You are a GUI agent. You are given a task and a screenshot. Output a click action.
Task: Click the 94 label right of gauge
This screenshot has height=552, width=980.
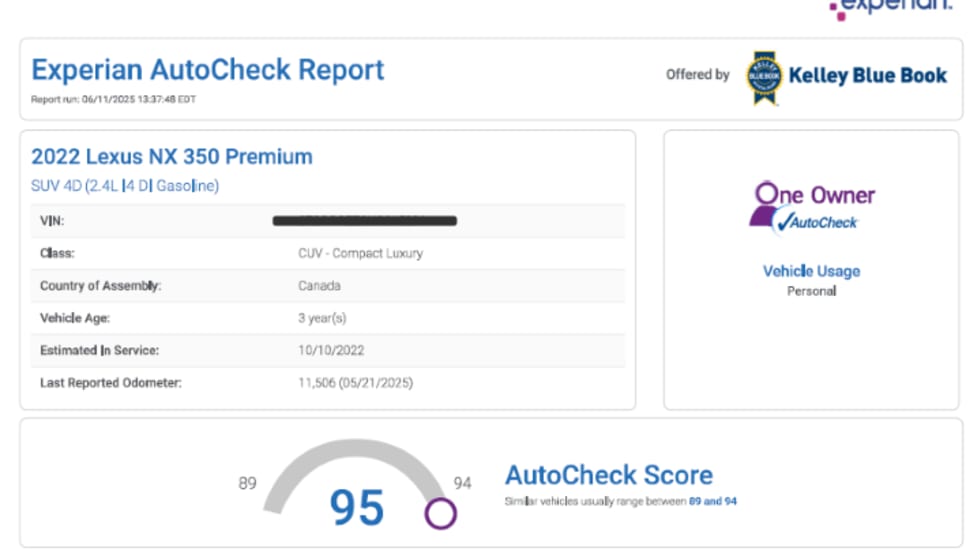point(462,483)
